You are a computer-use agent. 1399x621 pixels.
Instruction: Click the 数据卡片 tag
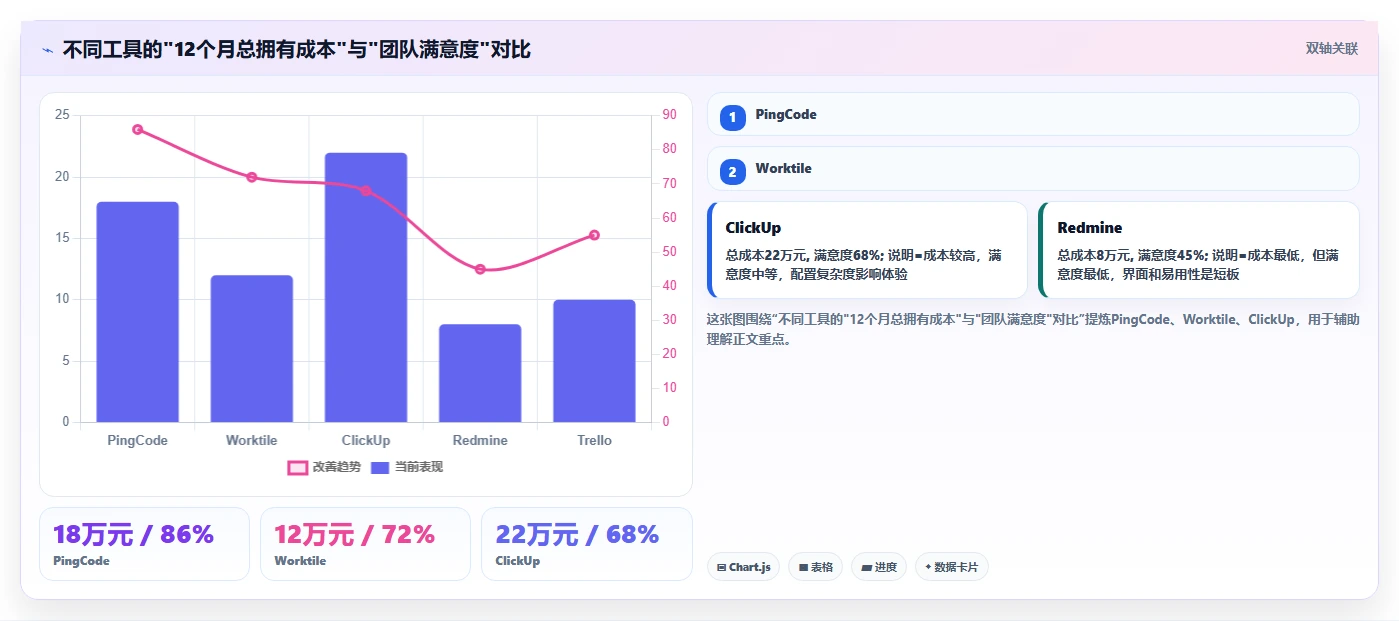coord(951,567)
